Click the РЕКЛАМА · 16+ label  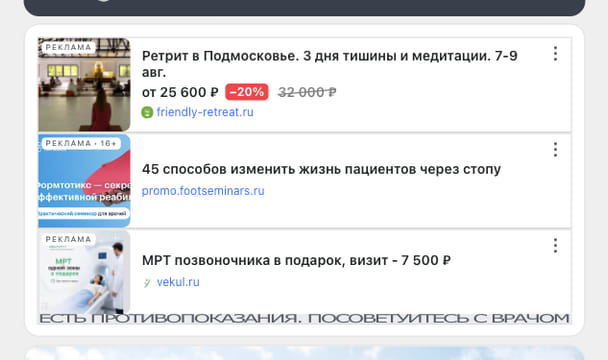click(x=81, y=144)
